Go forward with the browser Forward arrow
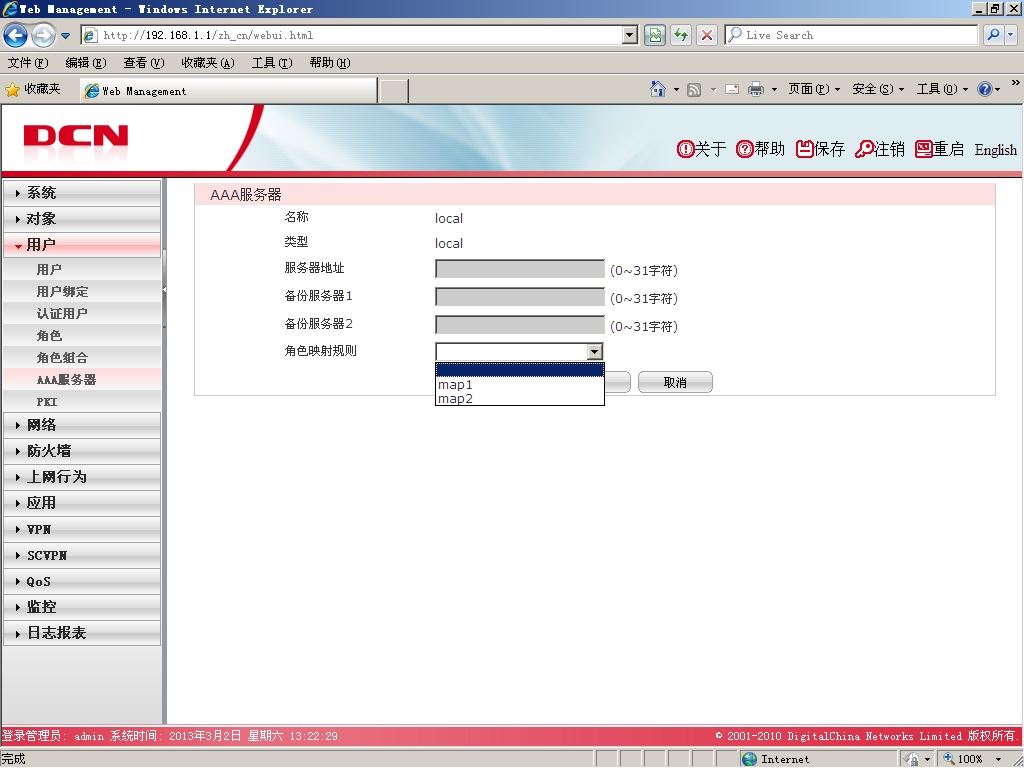1024x768 pixels. 43,35
